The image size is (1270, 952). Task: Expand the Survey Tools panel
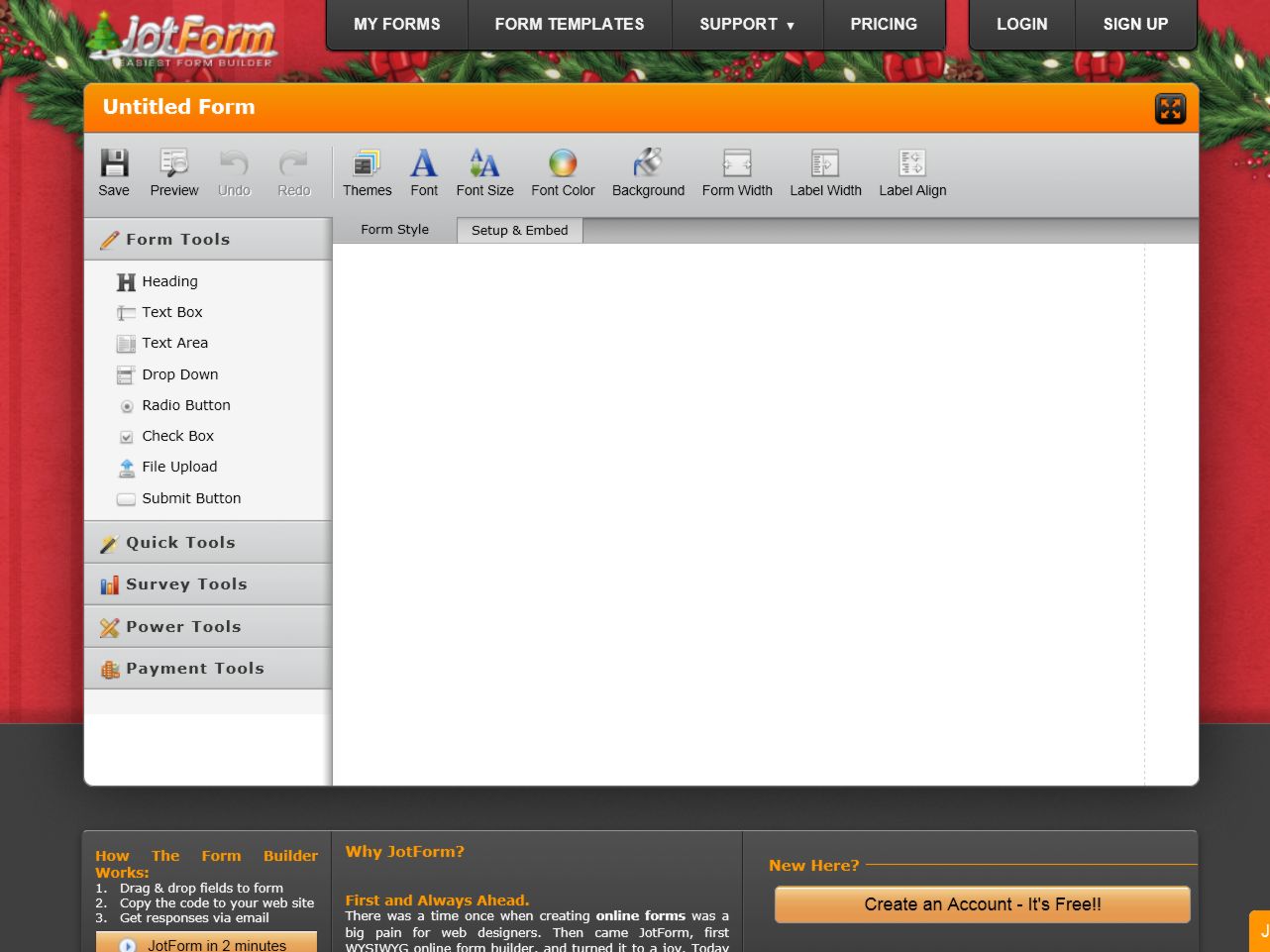[185, 583]
